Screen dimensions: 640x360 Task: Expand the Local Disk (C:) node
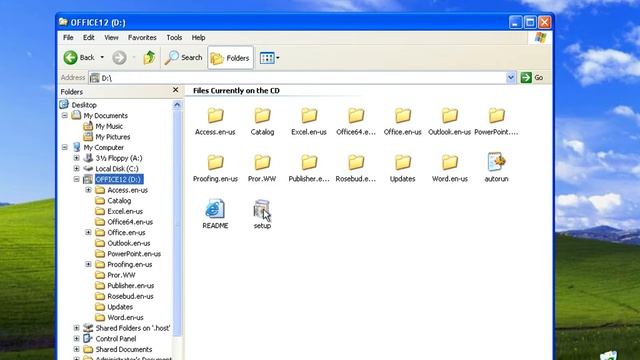click(x=77, y=169)
